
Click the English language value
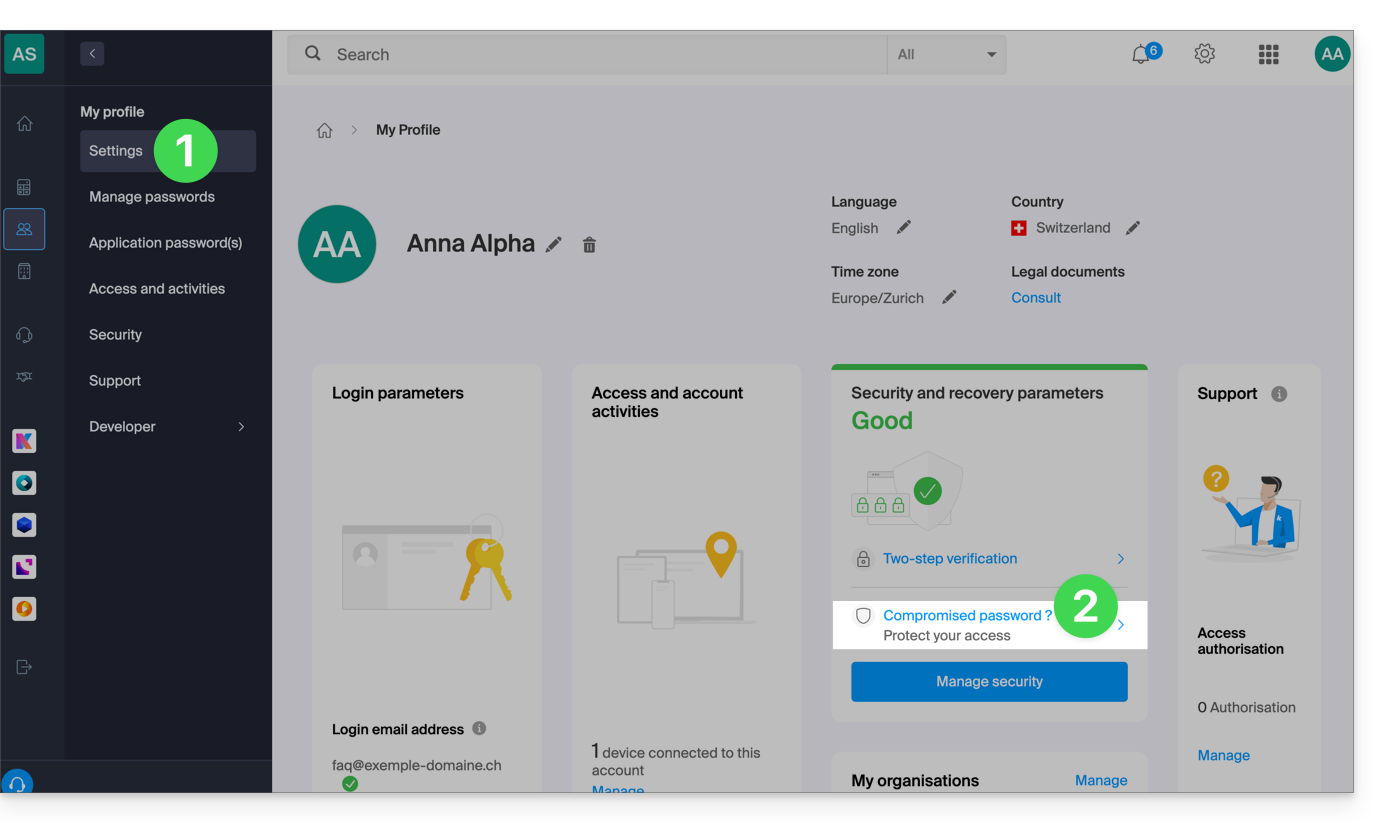(x=855, y=228)
